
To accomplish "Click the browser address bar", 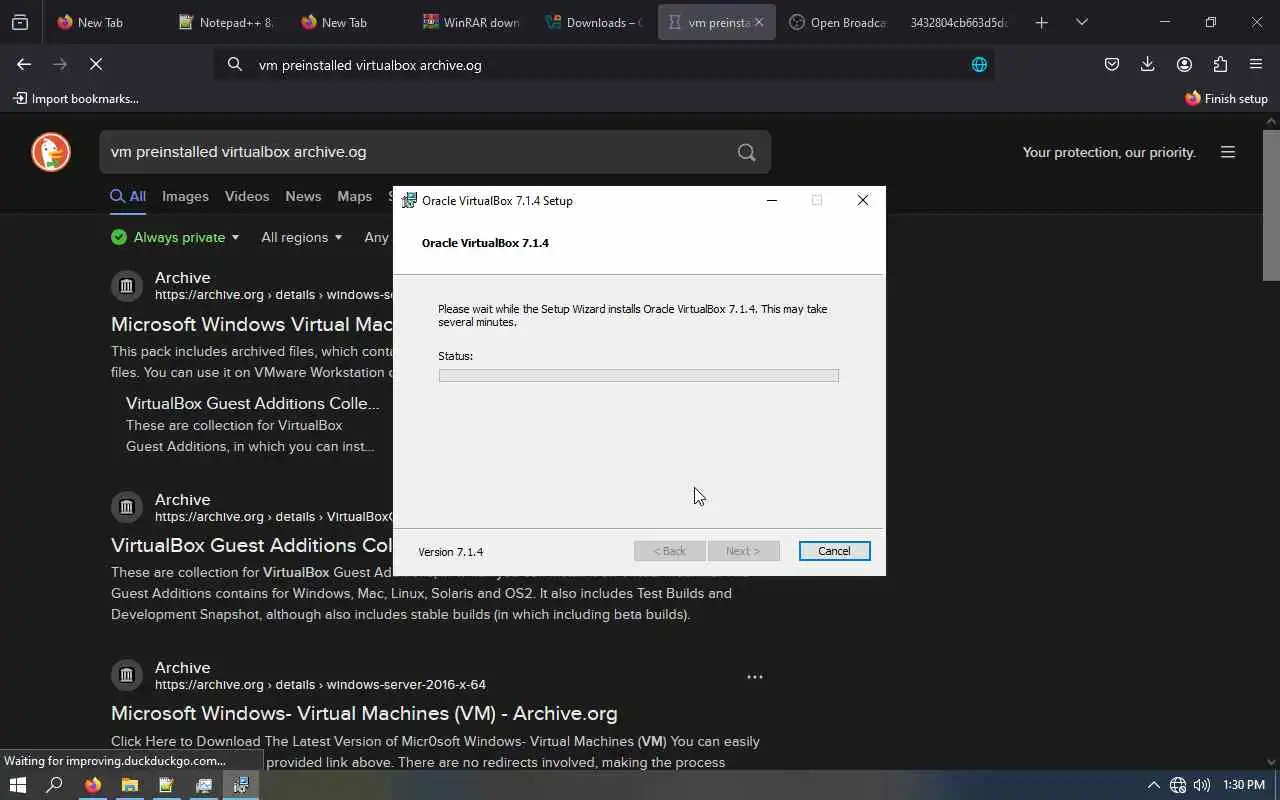I will [x=605, y=64].
